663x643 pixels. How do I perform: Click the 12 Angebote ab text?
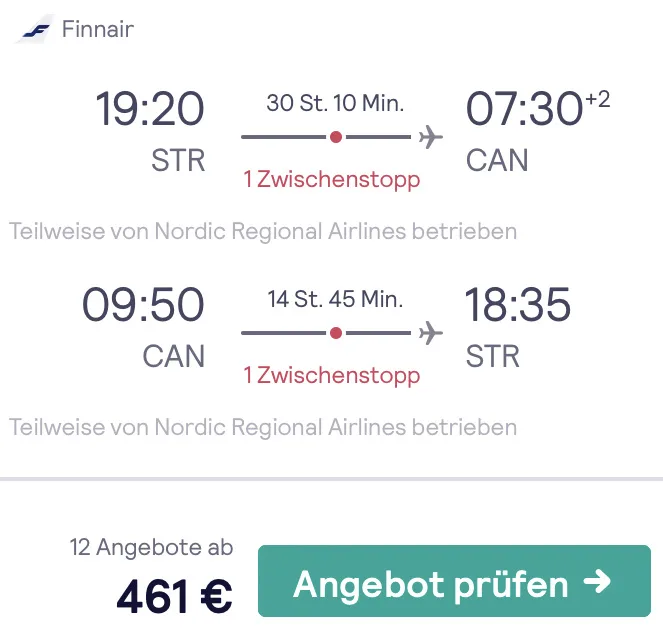point(151,548)
